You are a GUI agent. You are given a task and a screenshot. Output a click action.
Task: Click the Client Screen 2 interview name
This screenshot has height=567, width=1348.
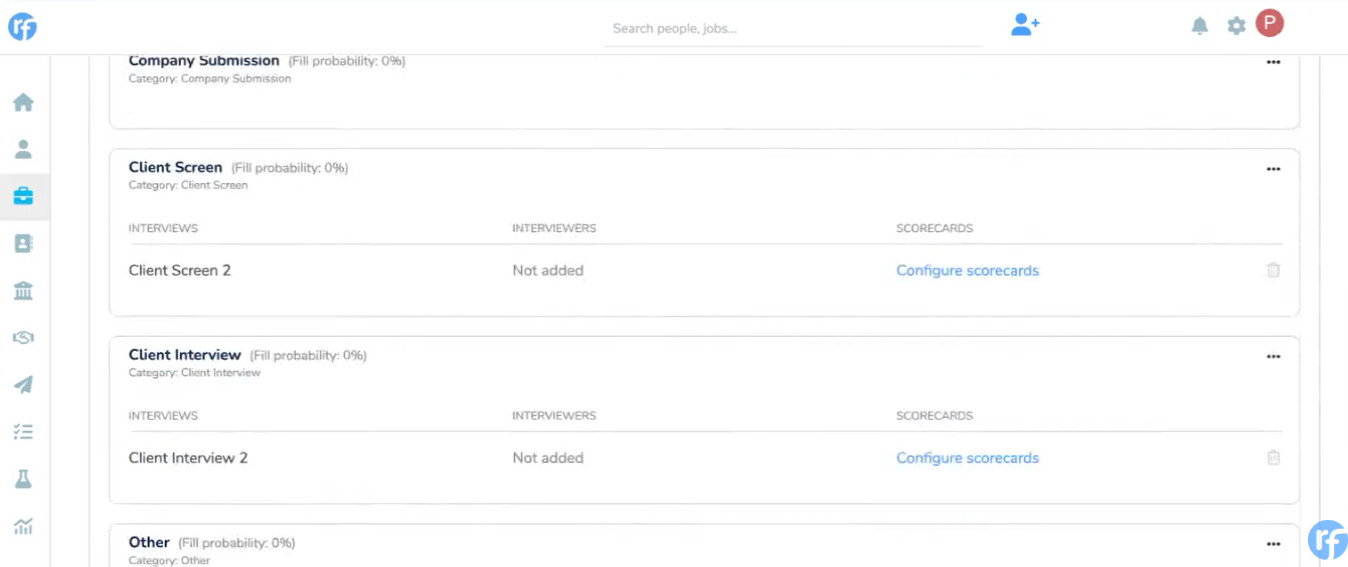180,270
